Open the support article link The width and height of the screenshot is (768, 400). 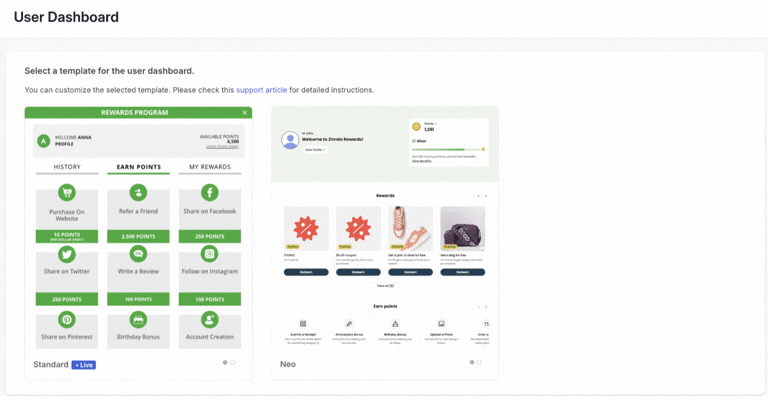[262, 90]
